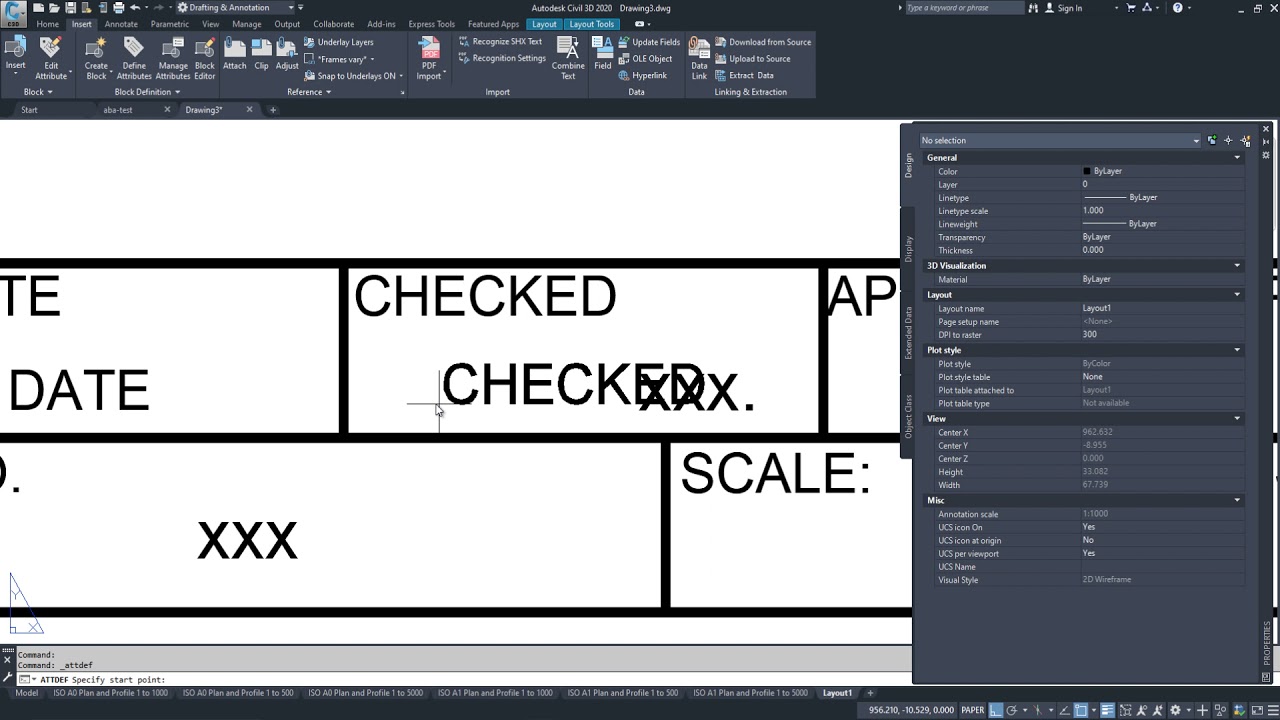The height and width of the screenshot is (720, 1280).
Task: Click the Plot printer icon
Action: coord(118,8)
